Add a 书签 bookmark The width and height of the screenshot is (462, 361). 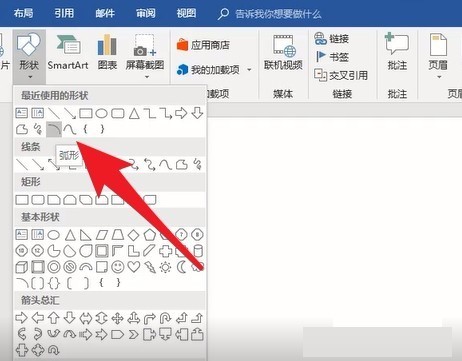tap(332, 57)
